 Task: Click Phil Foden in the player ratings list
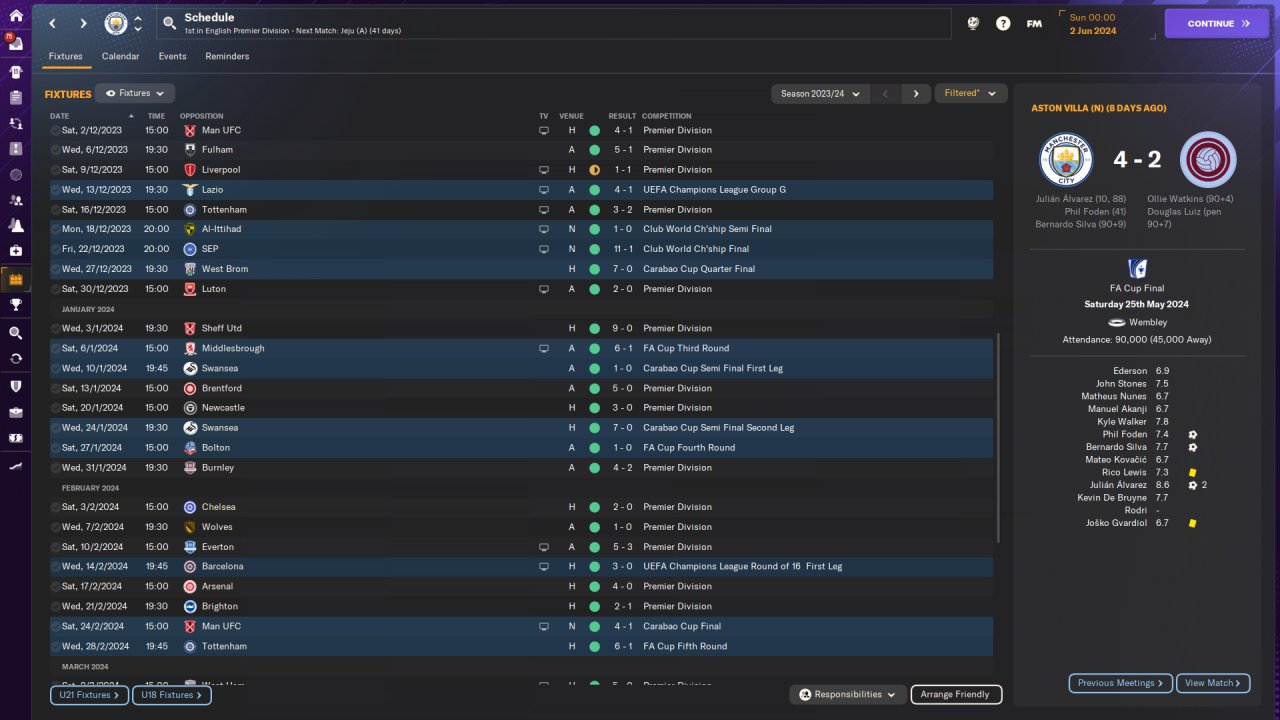pos(1125,434)
